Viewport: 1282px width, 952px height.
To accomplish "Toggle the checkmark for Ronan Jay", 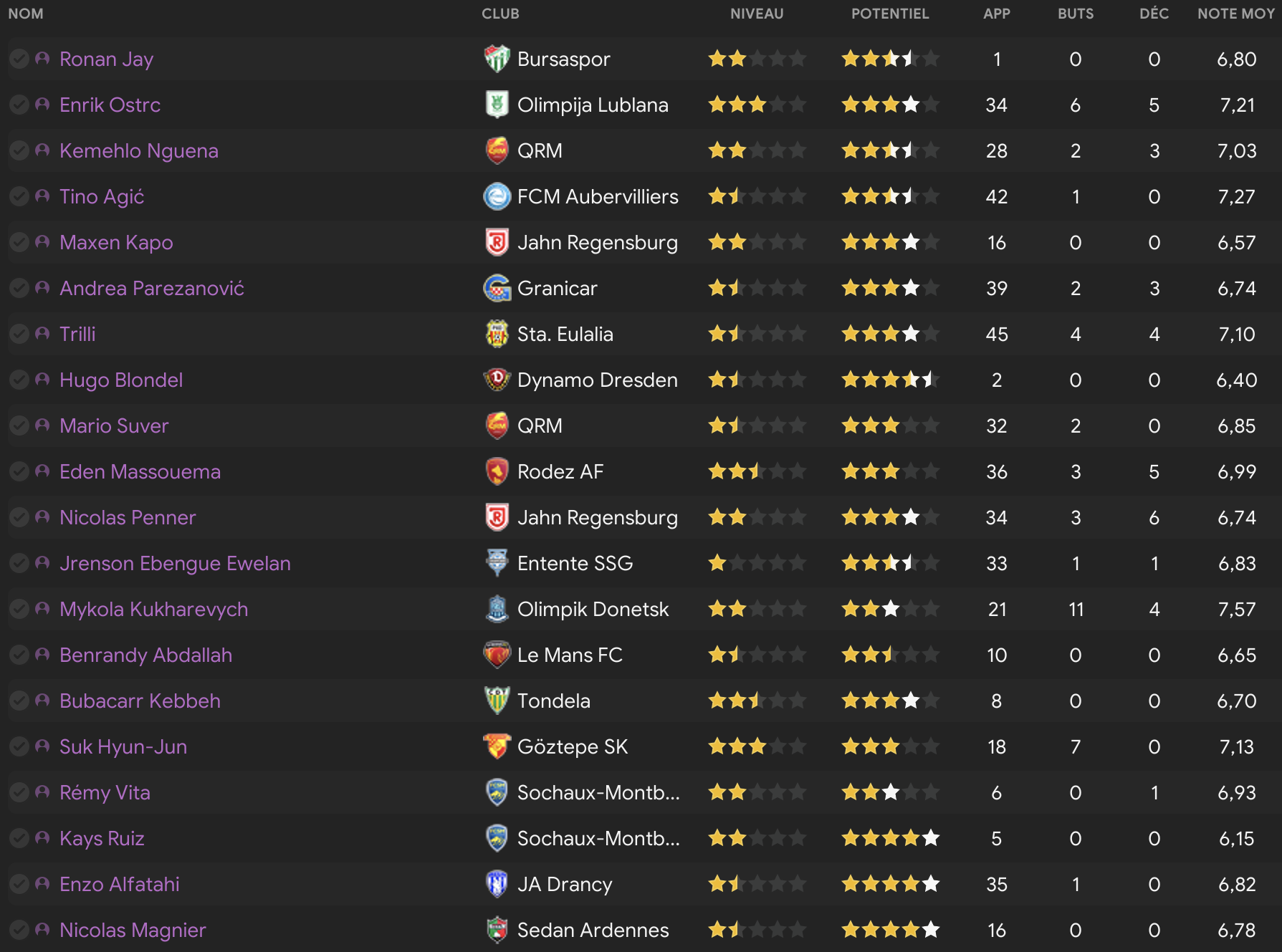I will [19, 59].
